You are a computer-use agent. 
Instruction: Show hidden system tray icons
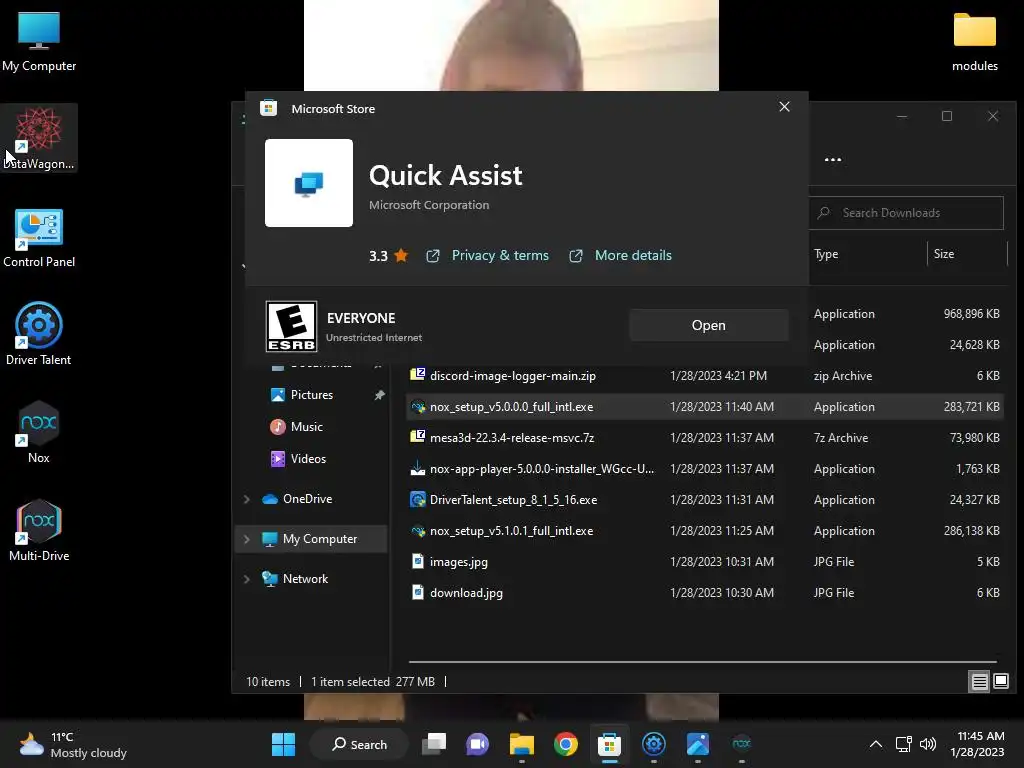tap(876, 744)
